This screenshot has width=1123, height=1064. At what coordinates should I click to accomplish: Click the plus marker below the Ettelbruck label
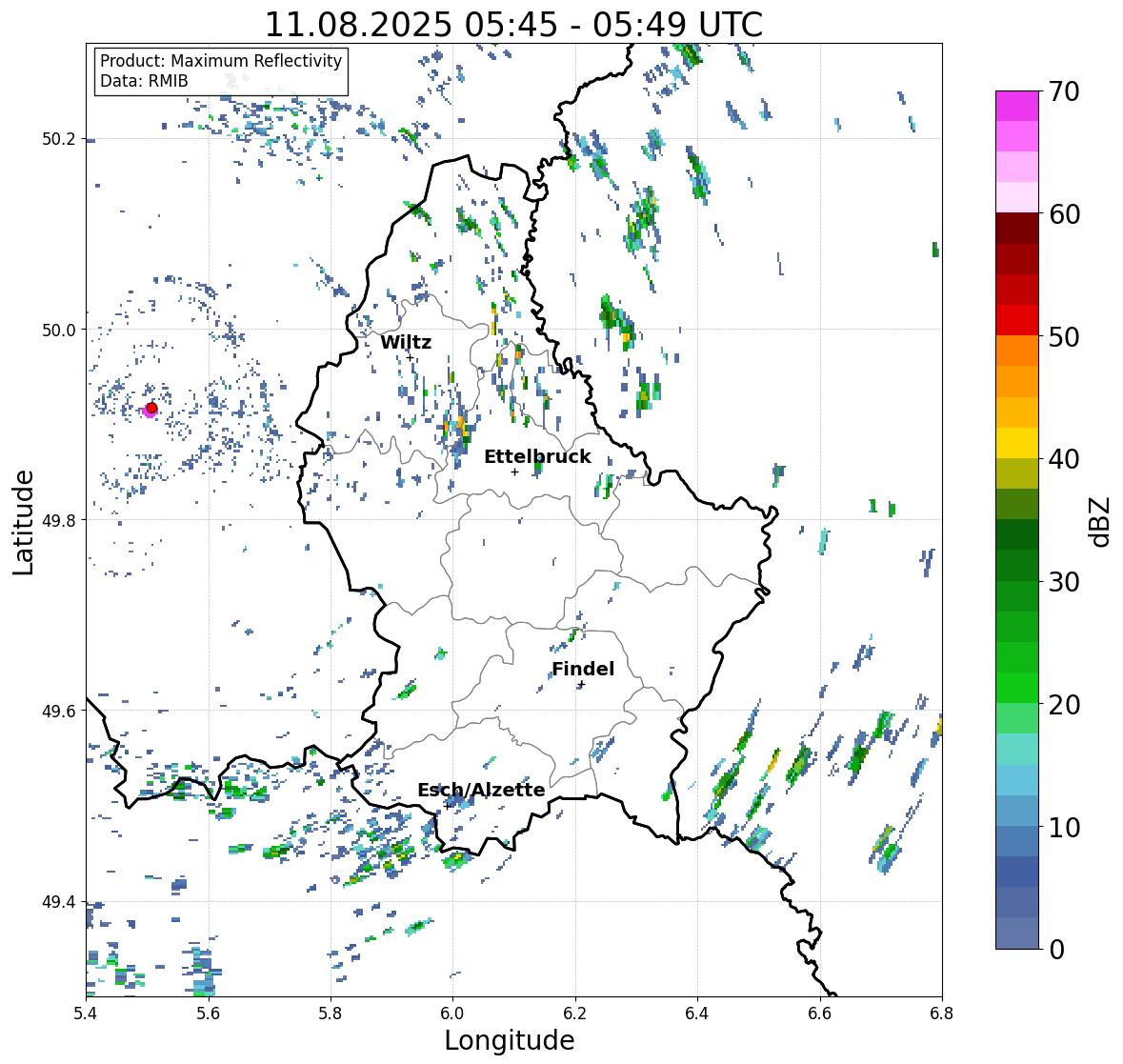(x=514, y=472)
